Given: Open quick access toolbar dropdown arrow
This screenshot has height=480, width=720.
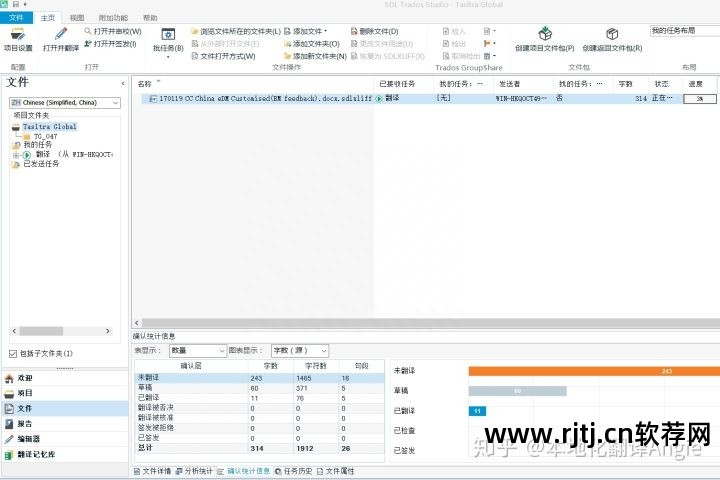Looking at the screenshot, I should (25, 4).
